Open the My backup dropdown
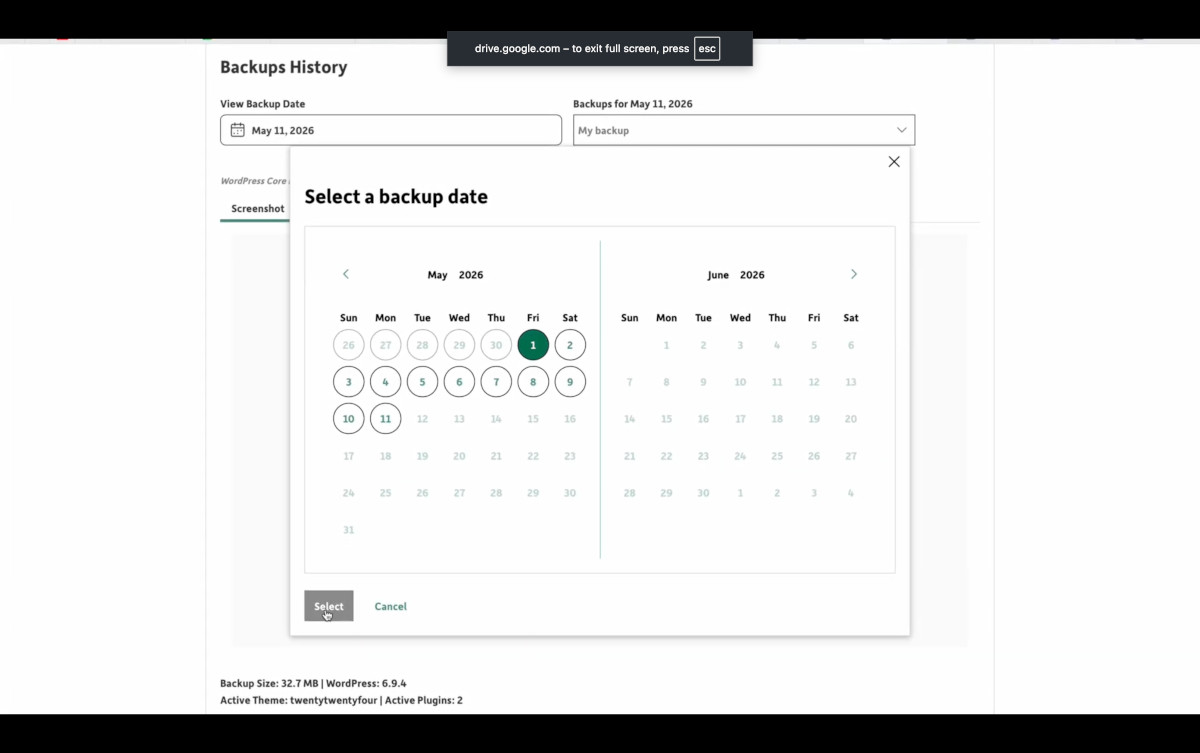The height and width of the screenshot is (753, 1200). pyautogui.click(x=744, y=130)
